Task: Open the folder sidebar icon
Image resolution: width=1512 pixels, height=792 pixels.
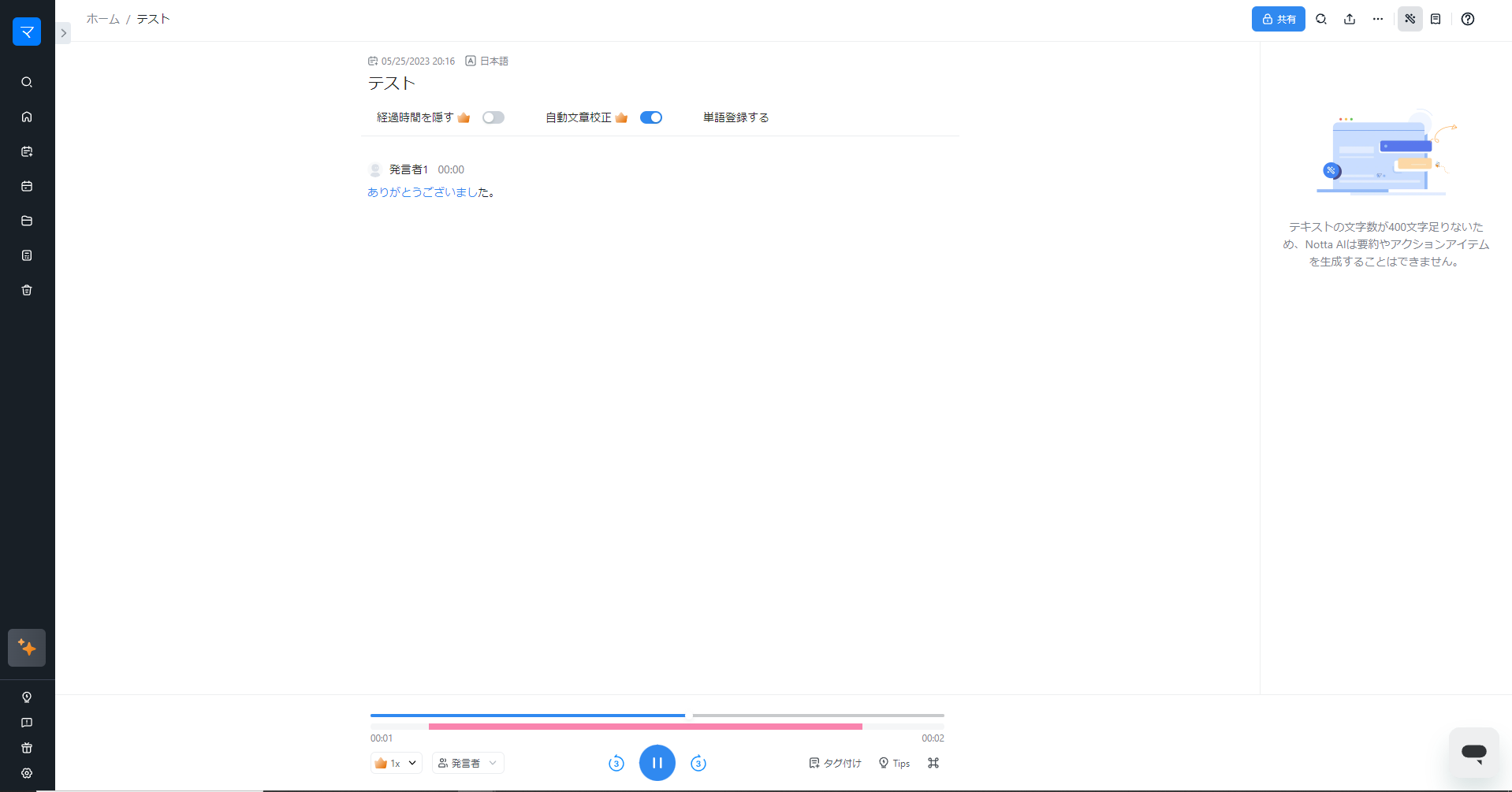Action: pyautogui.click(x=27, y=221)
